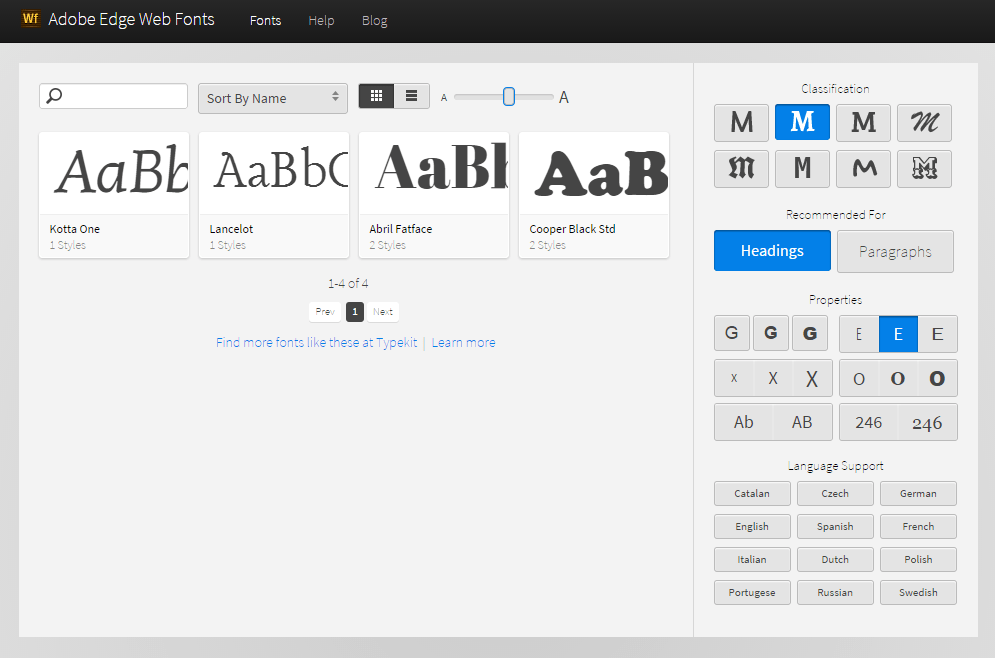Open the Cooper Black Std font card
Viewport: 995px width, 658px height.
click(x=594, y=195)
